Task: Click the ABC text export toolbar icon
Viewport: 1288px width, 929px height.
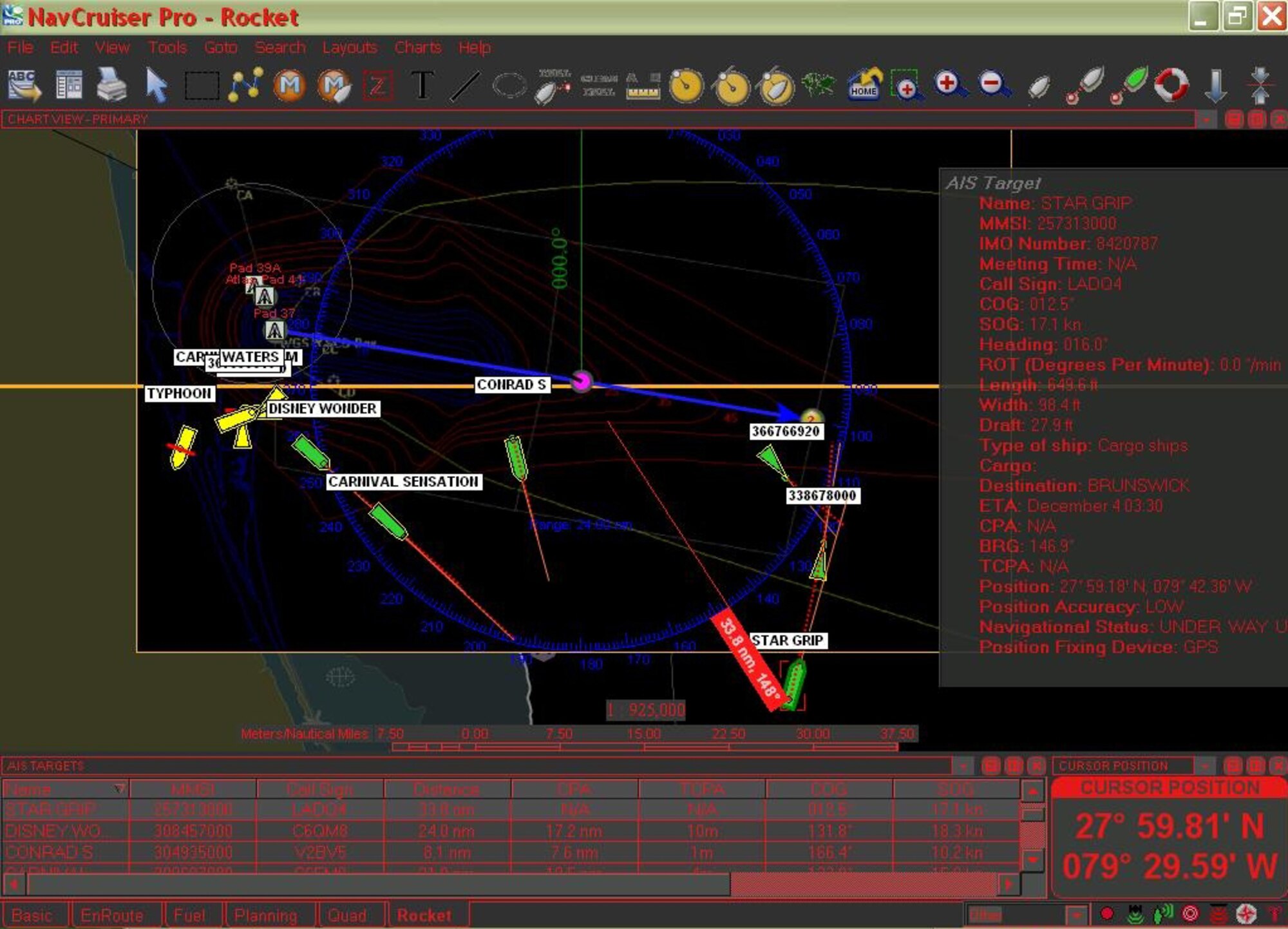Action: click(24, 86)
